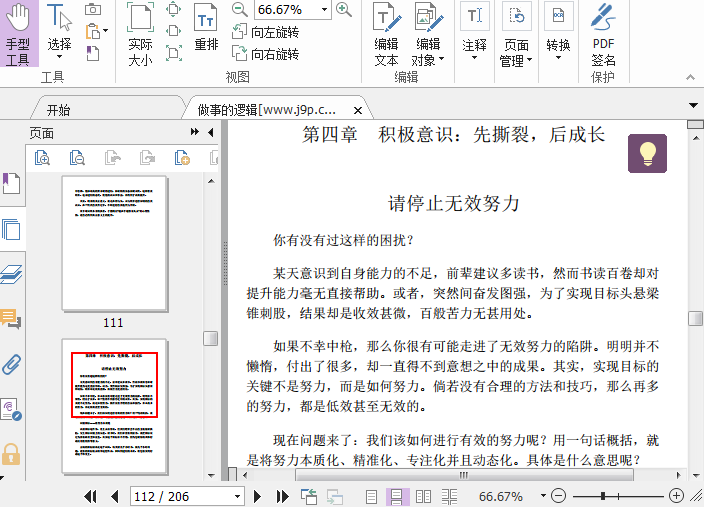This screenshot has width=704, height=507.
Task: Close the 做事的逻辑 document tab
Action: 358,110
